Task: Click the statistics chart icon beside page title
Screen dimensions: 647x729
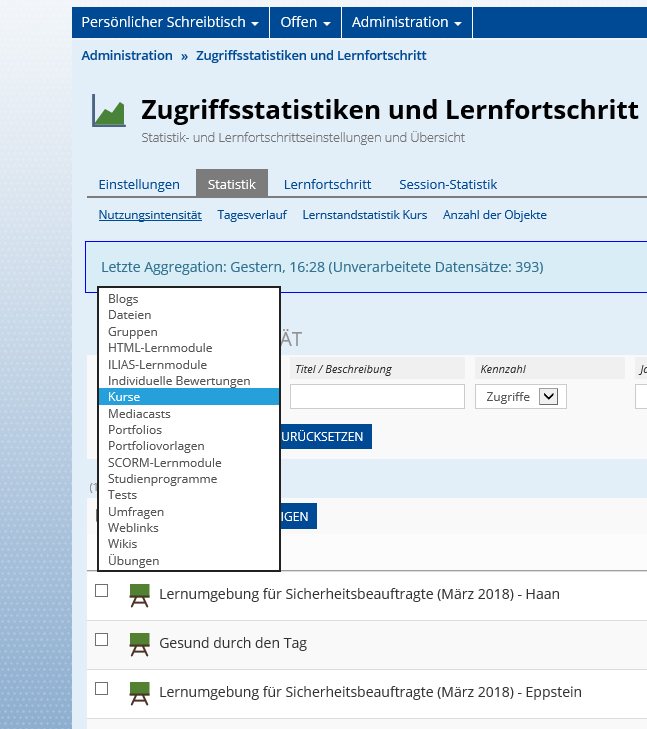Action: click(x=108, y=110)
